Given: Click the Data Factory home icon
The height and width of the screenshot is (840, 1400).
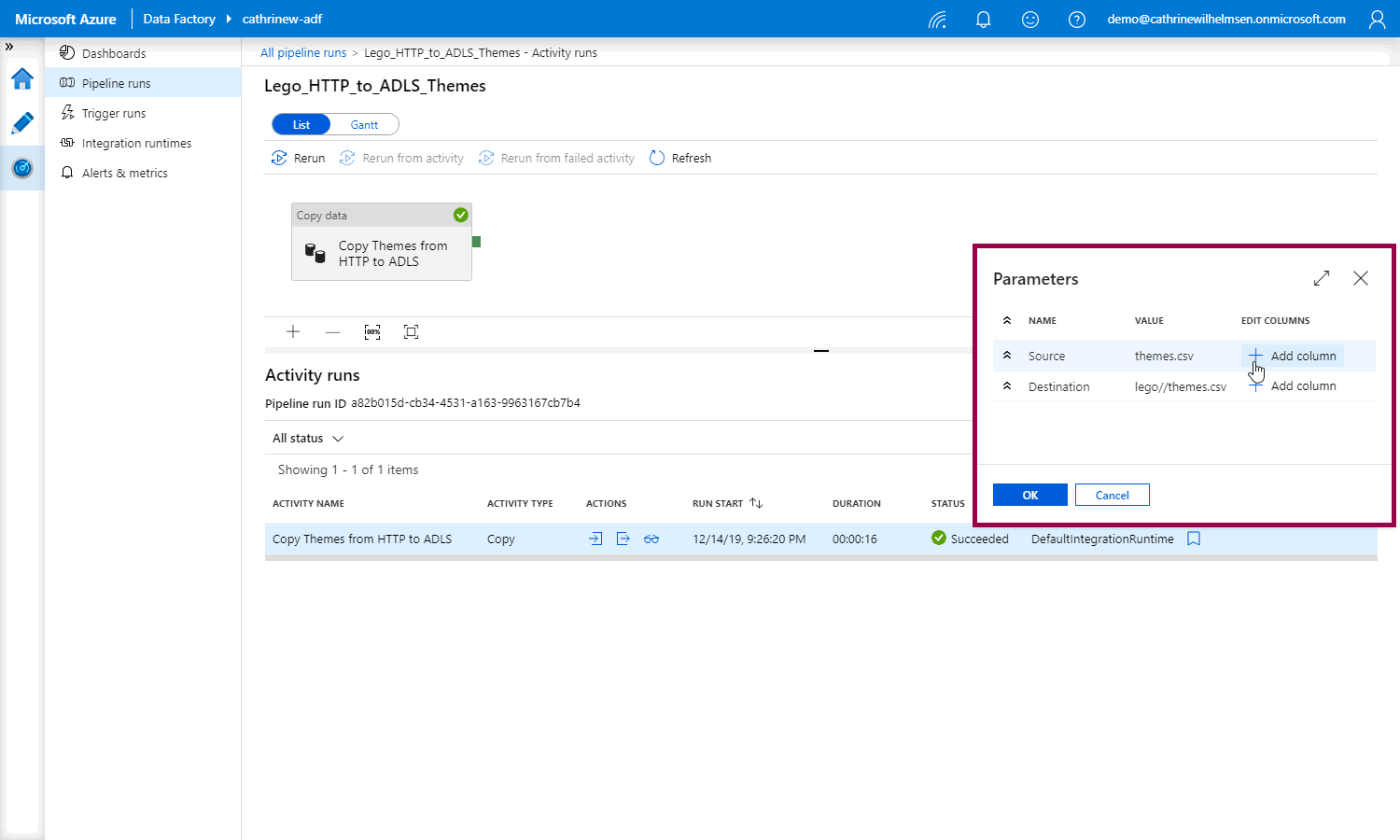Looking at the screenshot, I should (22, 79).
